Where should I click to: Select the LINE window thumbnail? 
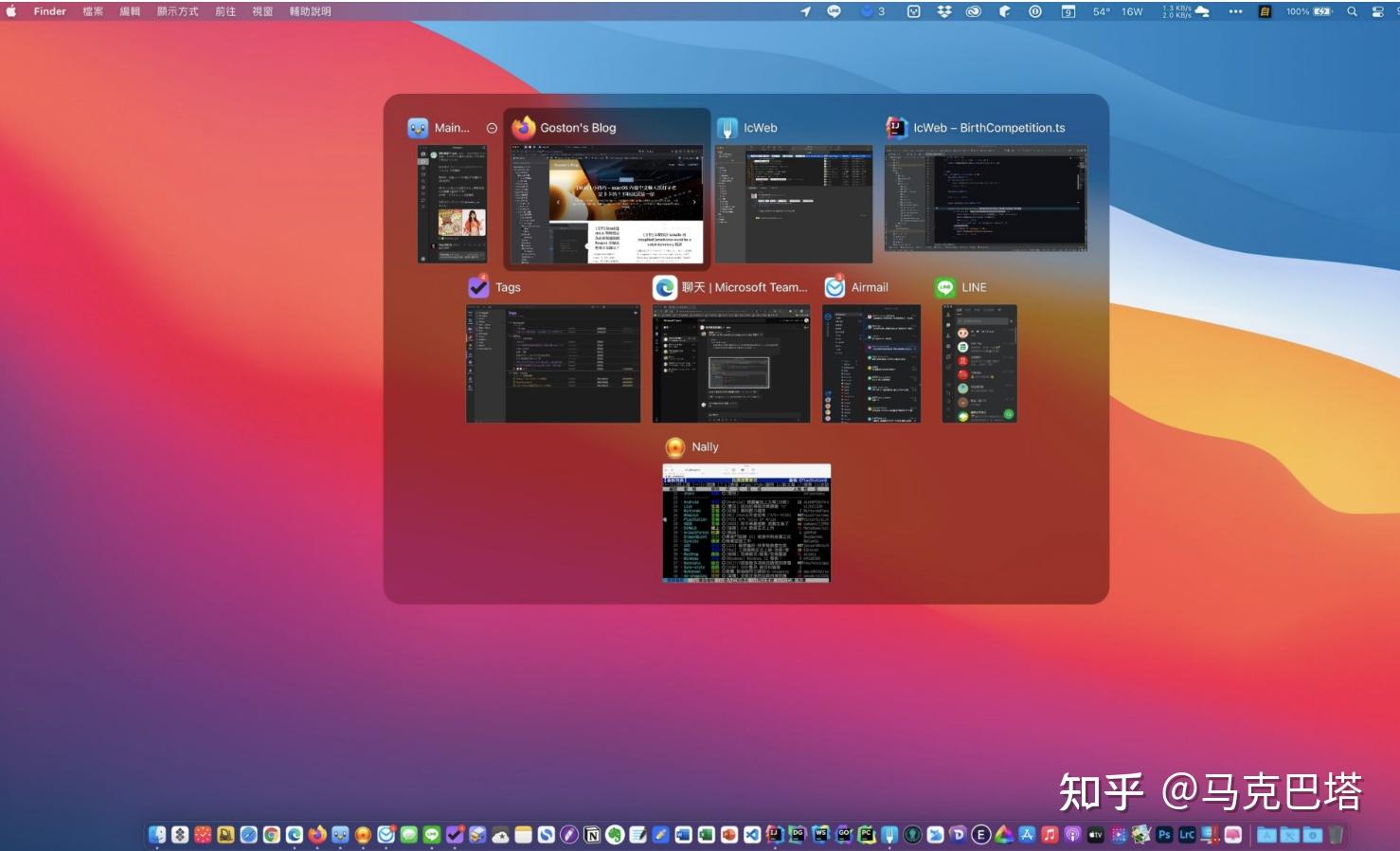[x=979, y=363]
